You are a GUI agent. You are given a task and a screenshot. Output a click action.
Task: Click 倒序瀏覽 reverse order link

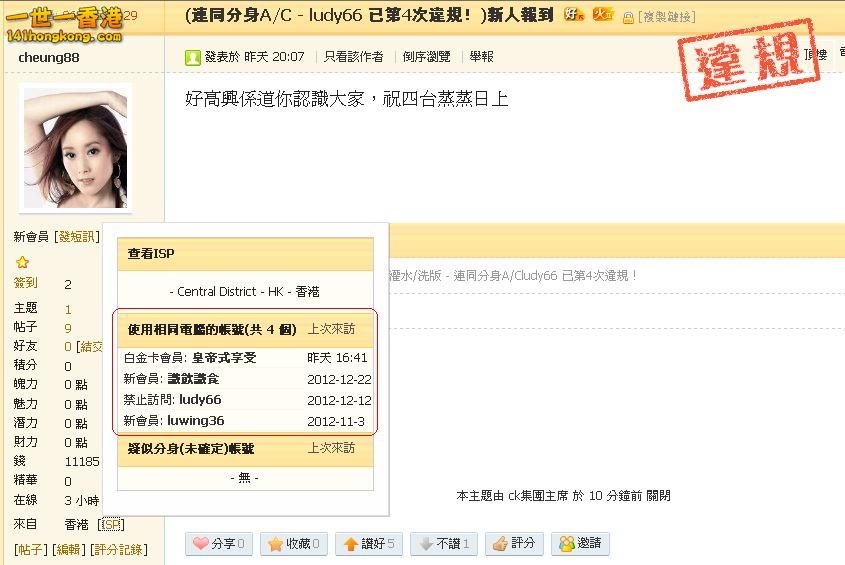click(426, 57)
